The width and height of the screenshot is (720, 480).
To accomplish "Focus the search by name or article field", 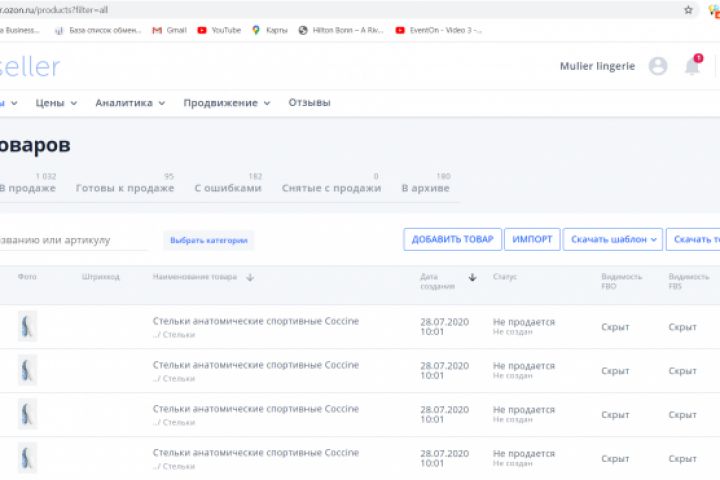I will [73, 240].
